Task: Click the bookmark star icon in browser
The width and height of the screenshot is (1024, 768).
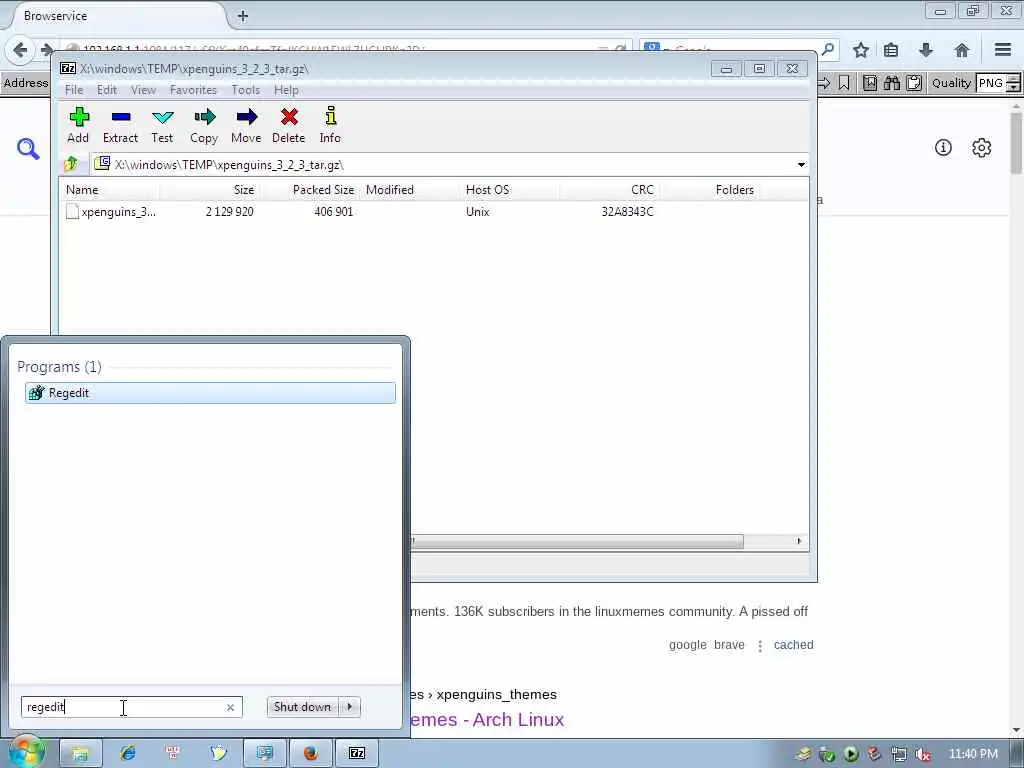Action: coord(861,50)
